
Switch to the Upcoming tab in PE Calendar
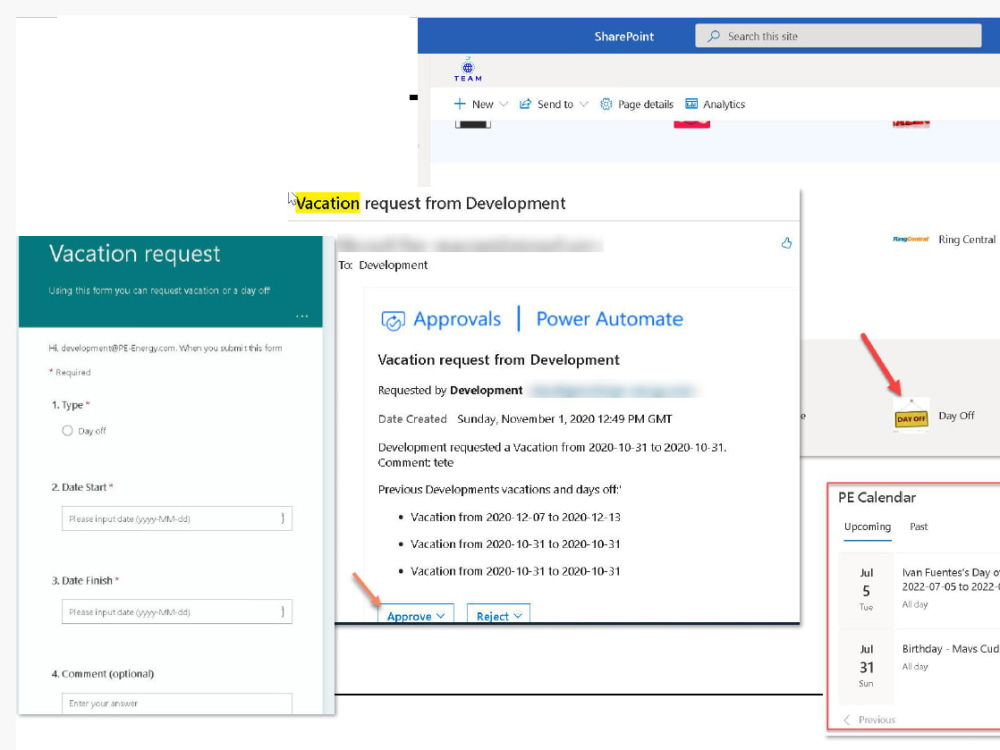point(867,527)
